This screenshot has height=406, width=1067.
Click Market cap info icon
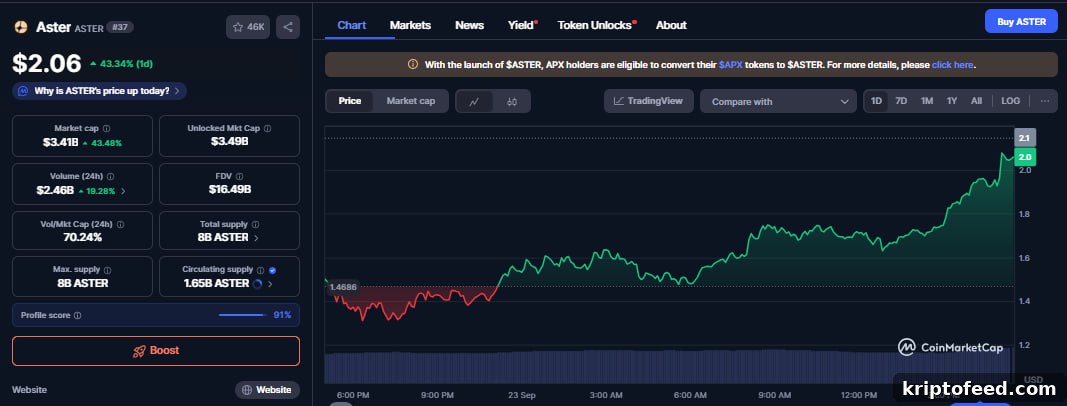click(106, 128)
